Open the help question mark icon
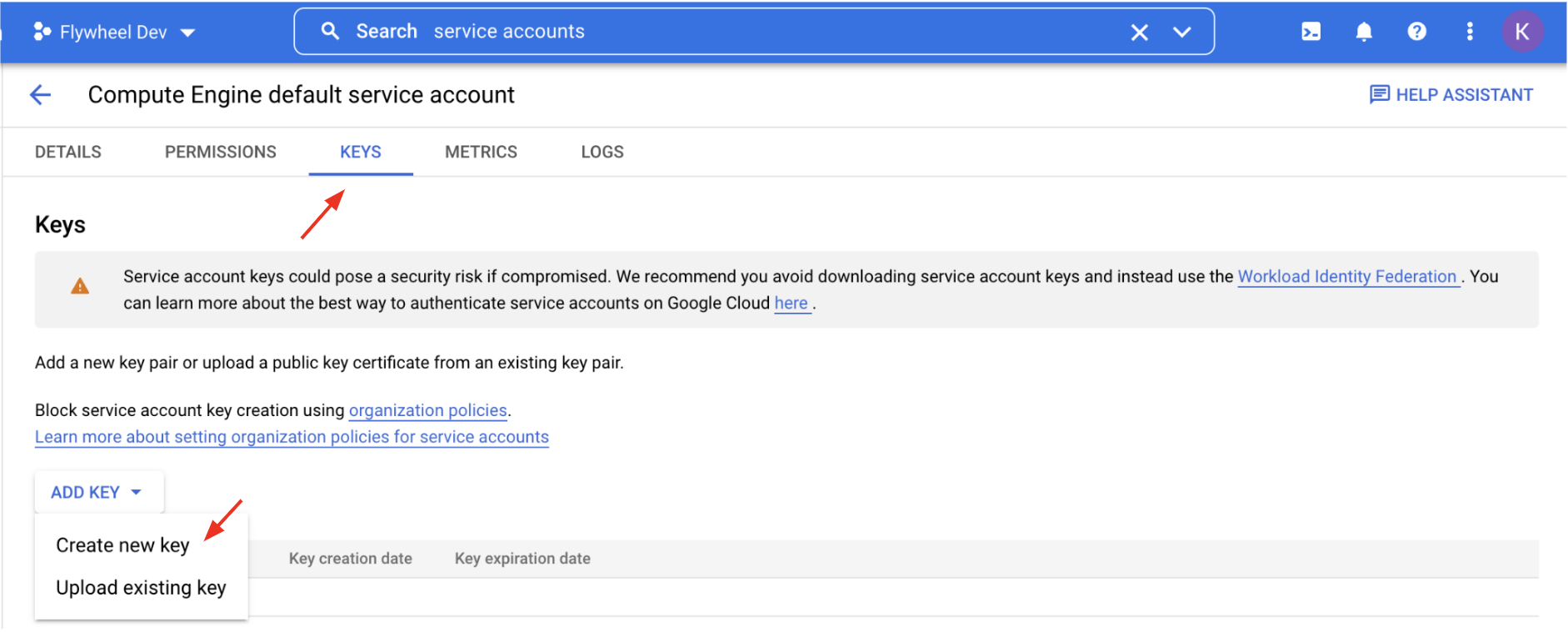The height and width of the screenshot is (632, 1568). (x=1416, y=32)
